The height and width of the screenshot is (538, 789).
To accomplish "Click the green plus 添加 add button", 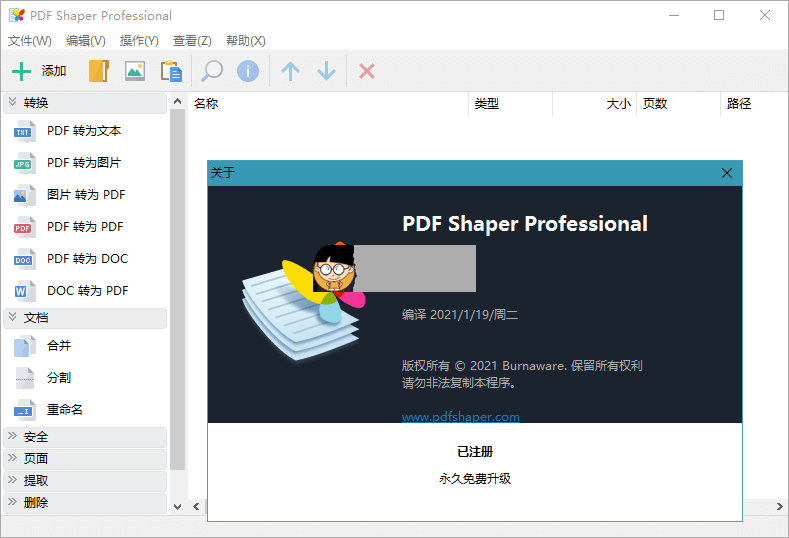I will (39, 71).
